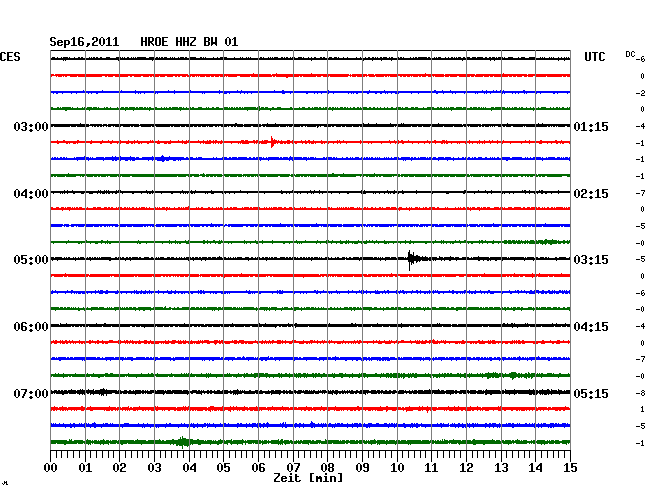Select the 07:00 local time label
The width and height of the screenshot is (650, 494).
point(31,393)
